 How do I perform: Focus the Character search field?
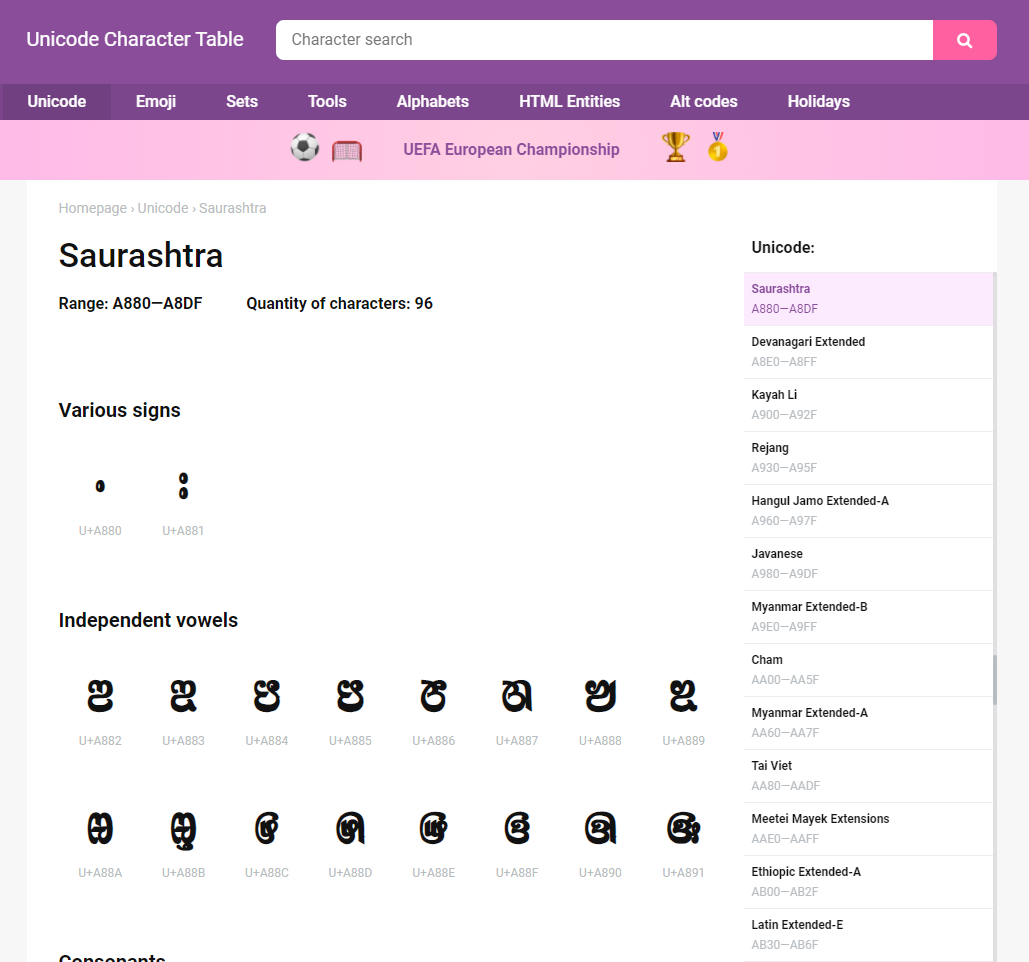tap(604, 40)
